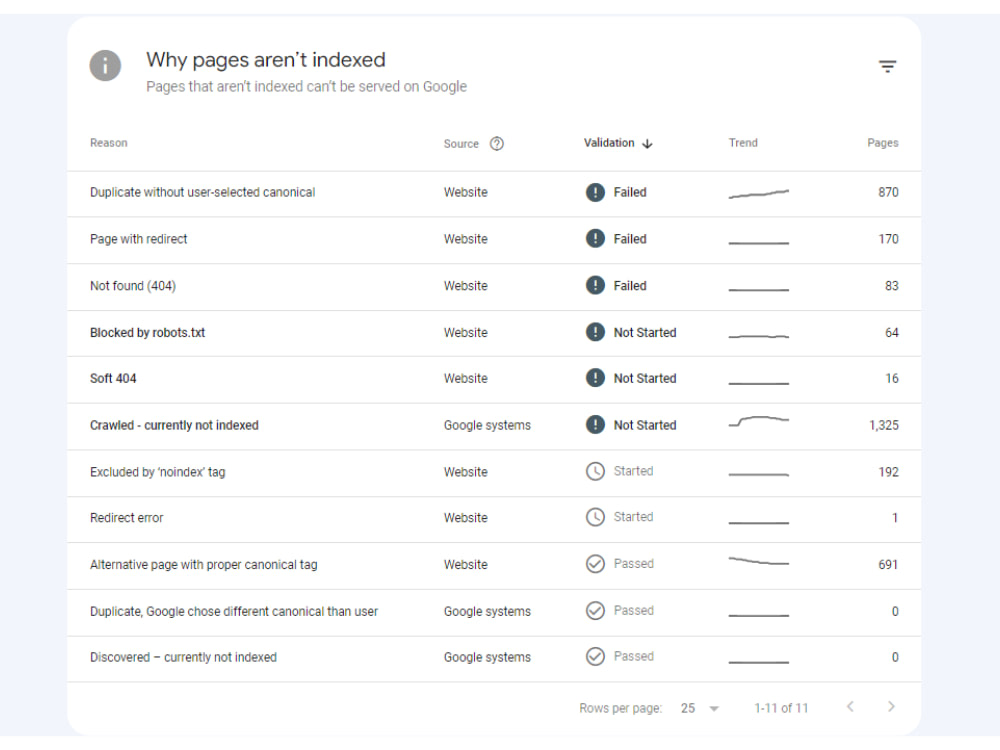Click Not Started icon in Soft 404 row
The height and width of the screenshot is (750, 1000).
[595, 378]
